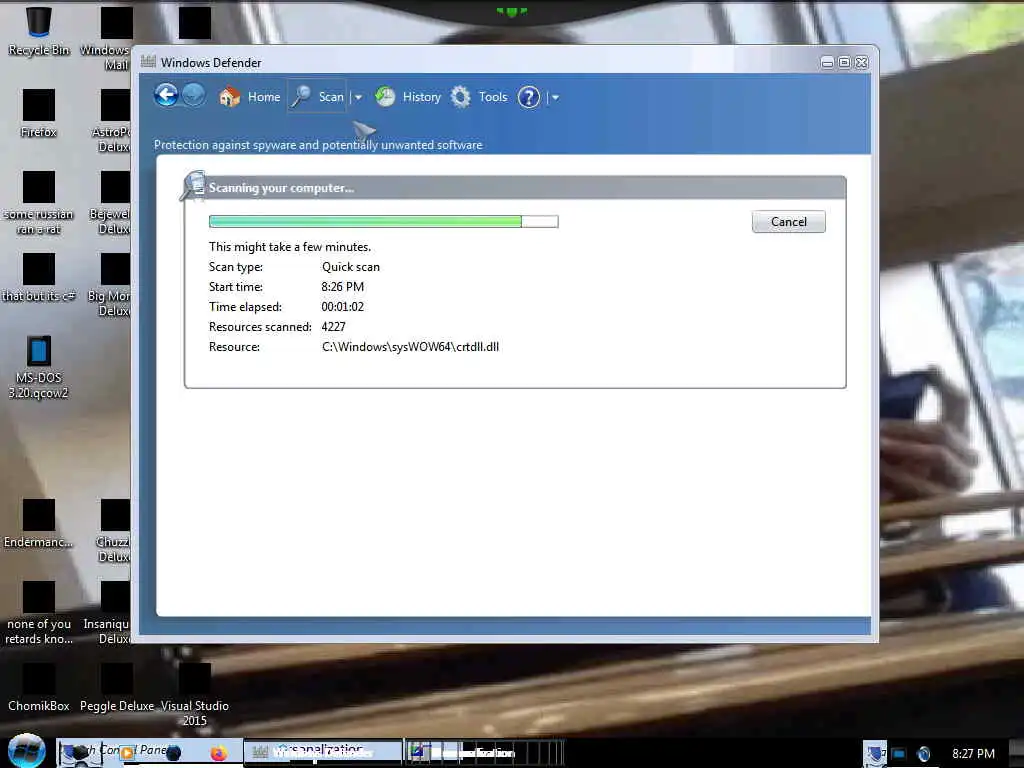Click the "Scanning your computer..." heading
Screen dimensions: 1024x768
(281, 188)
